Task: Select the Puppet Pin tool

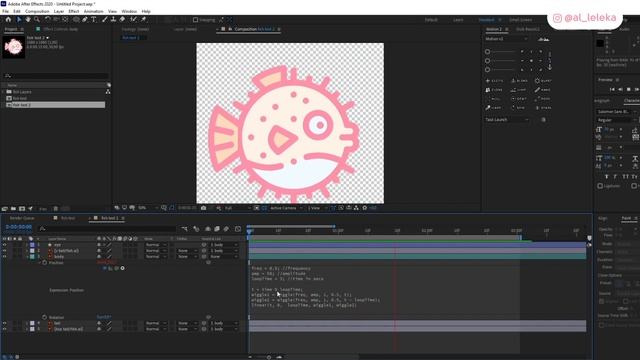Action: coord(144,20)
